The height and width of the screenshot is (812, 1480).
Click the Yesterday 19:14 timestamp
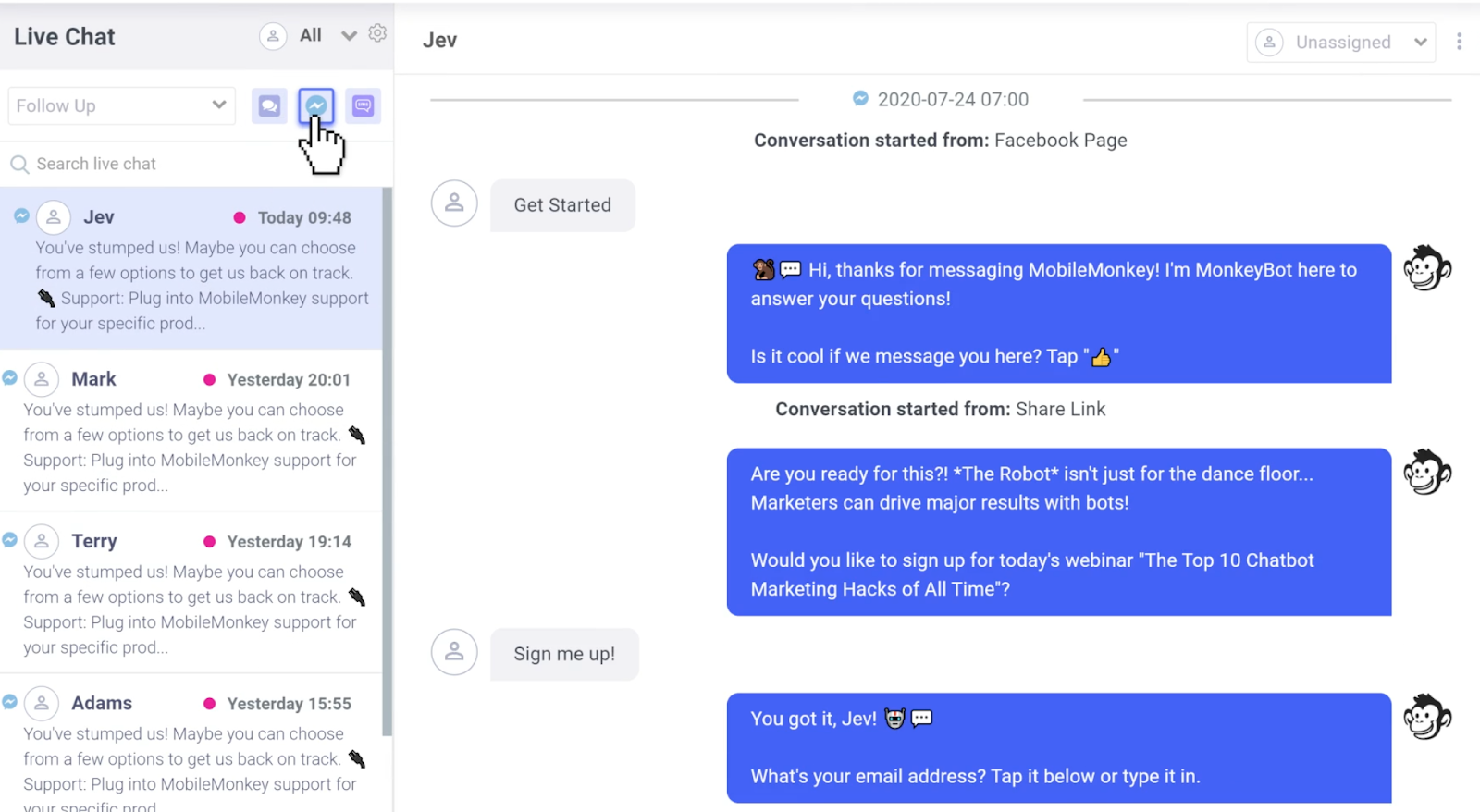click(x=289, y=541)
